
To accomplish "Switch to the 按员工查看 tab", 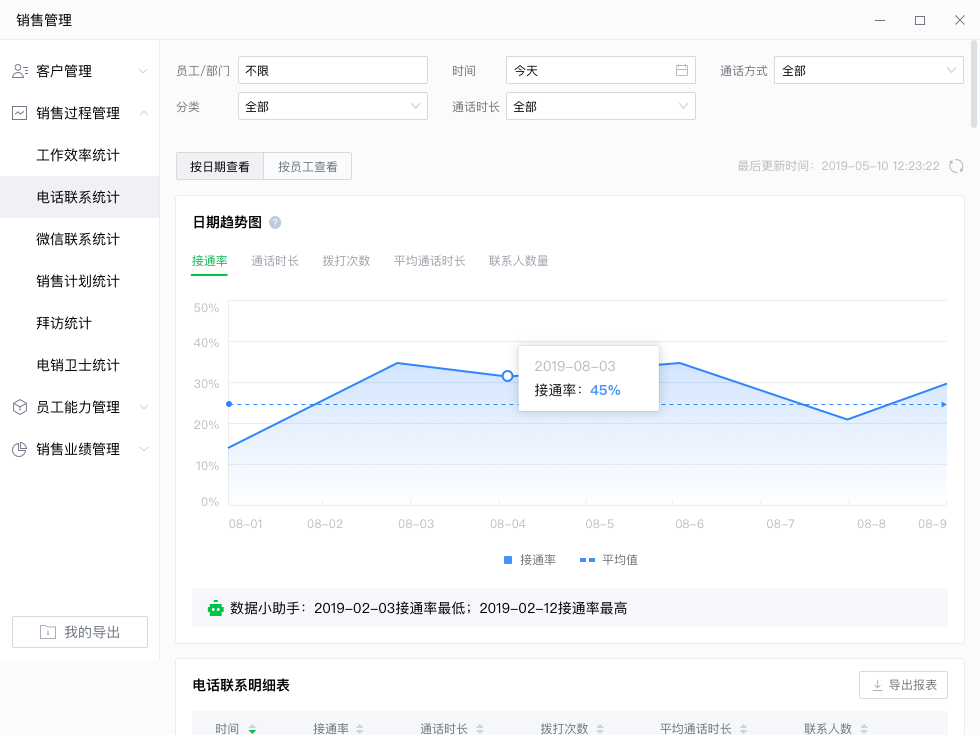I will tap(307, 166).
